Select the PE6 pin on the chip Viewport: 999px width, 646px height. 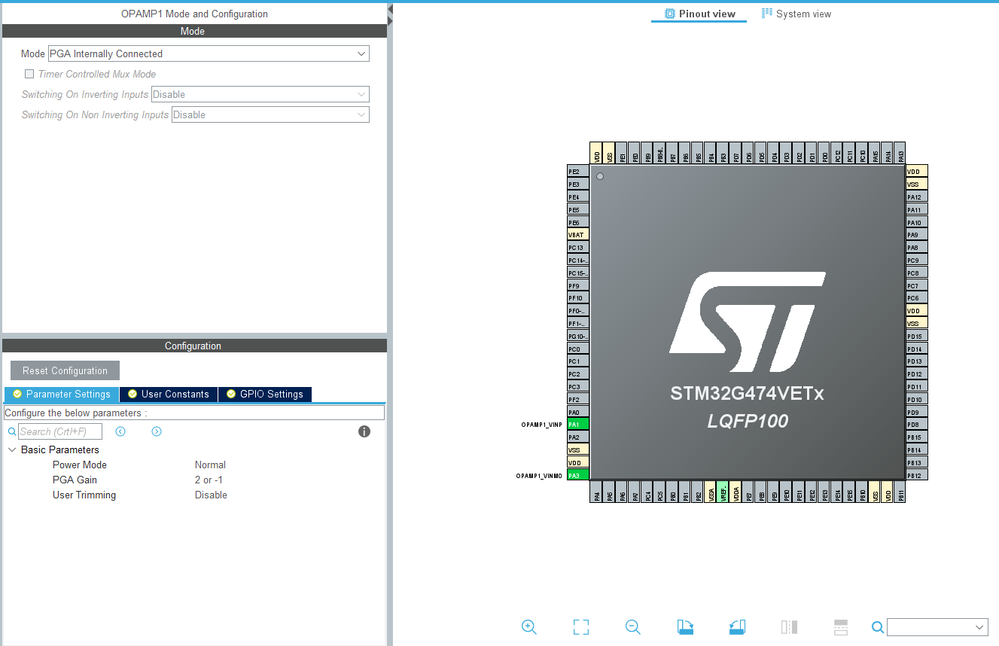point(578,222)
